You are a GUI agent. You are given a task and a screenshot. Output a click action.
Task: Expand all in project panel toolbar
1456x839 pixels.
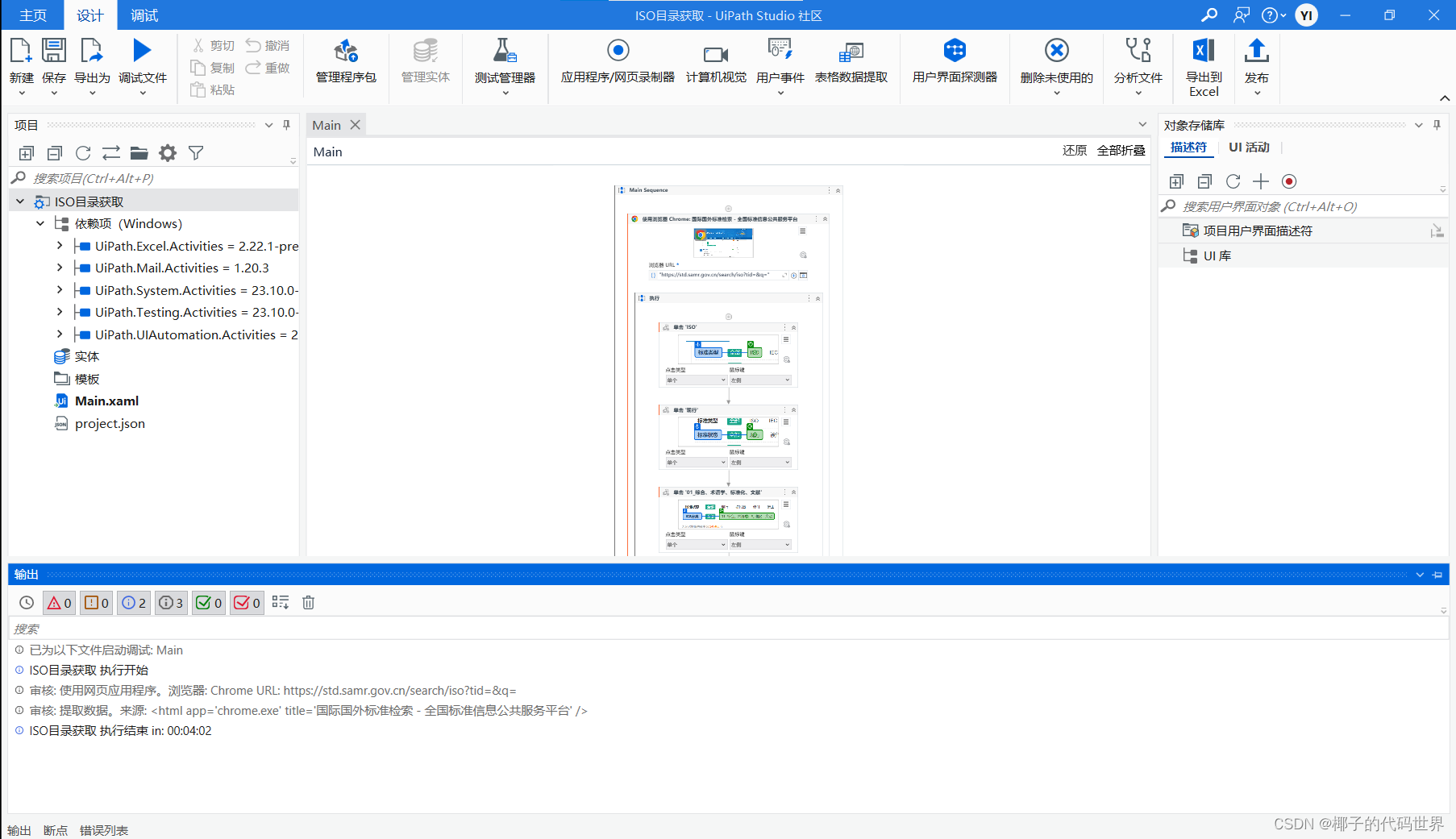27,153
